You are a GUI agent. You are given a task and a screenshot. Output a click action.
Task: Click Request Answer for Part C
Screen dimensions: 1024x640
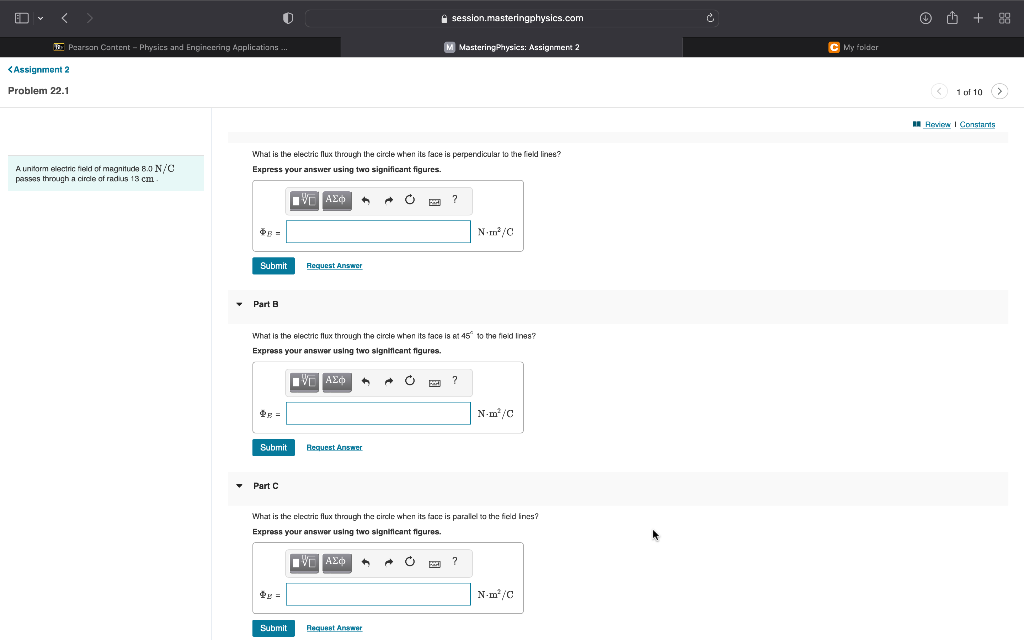pyautogui.click(x=334, y=627)
